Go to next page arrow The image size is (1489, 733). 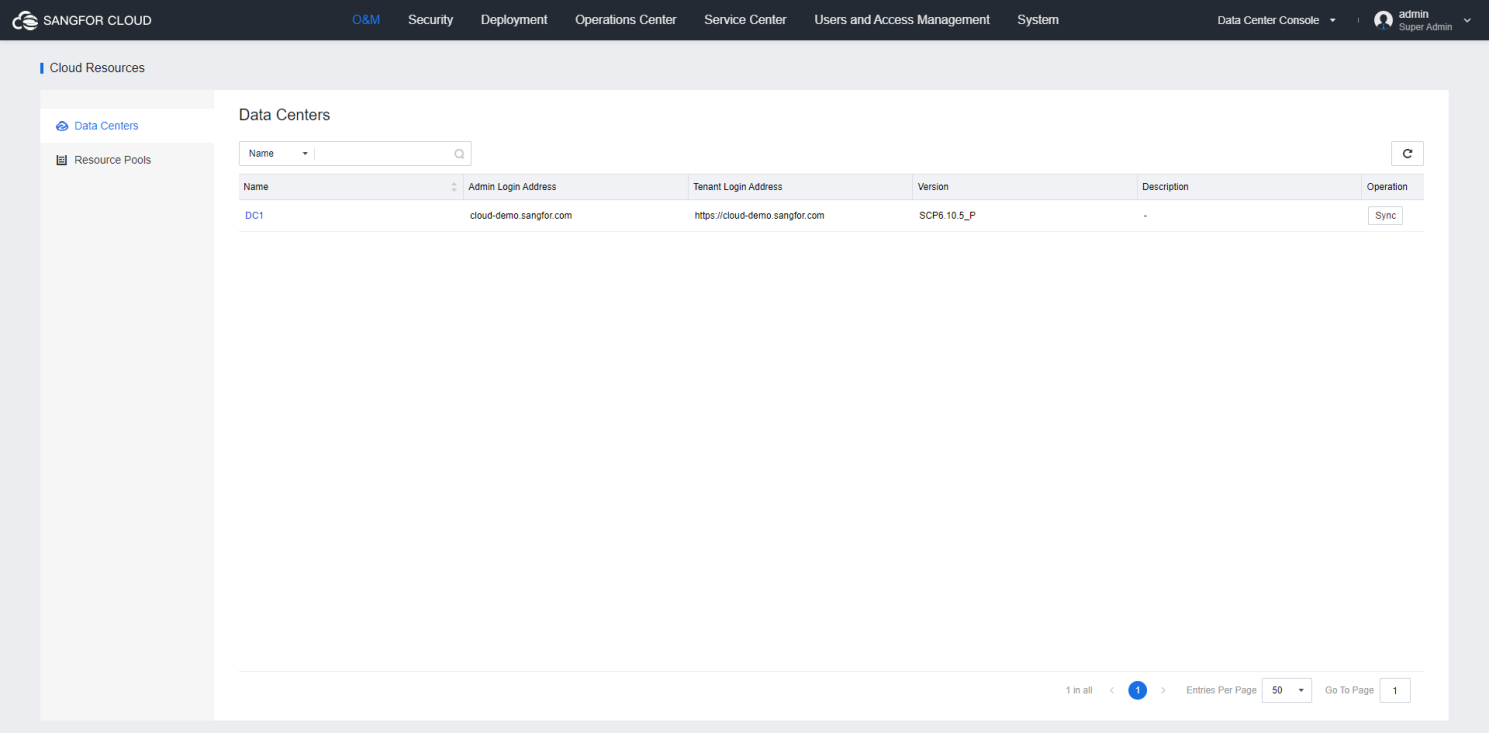pos(1163,691)
